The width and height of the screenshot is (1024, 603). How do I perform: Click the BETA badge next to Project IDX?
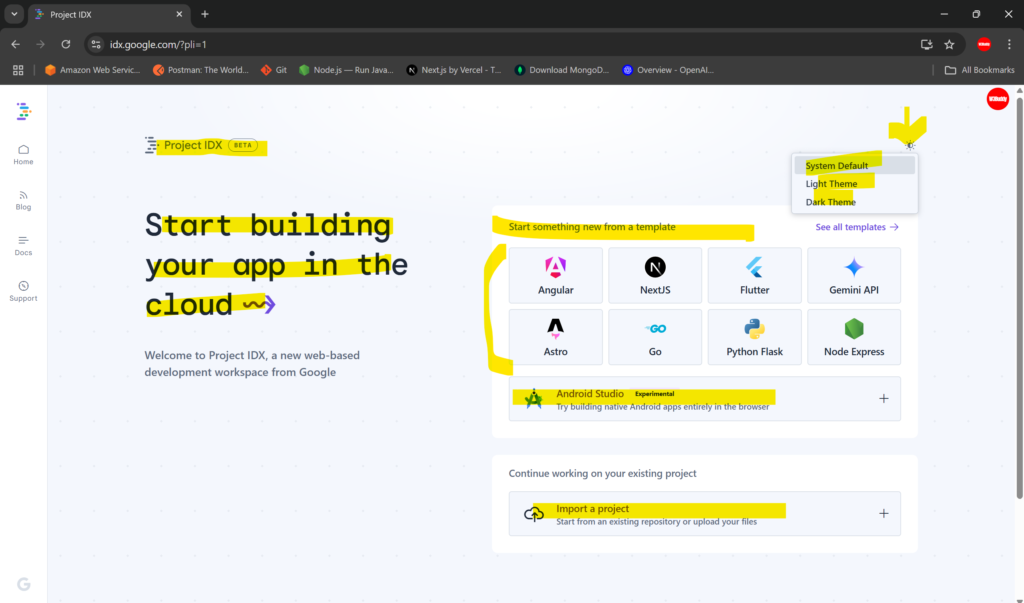coord(243,145)
